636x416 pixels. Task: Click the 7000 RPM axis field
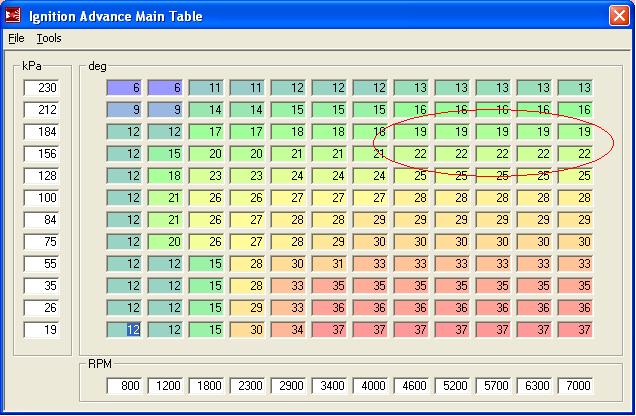tap(575, 385)
